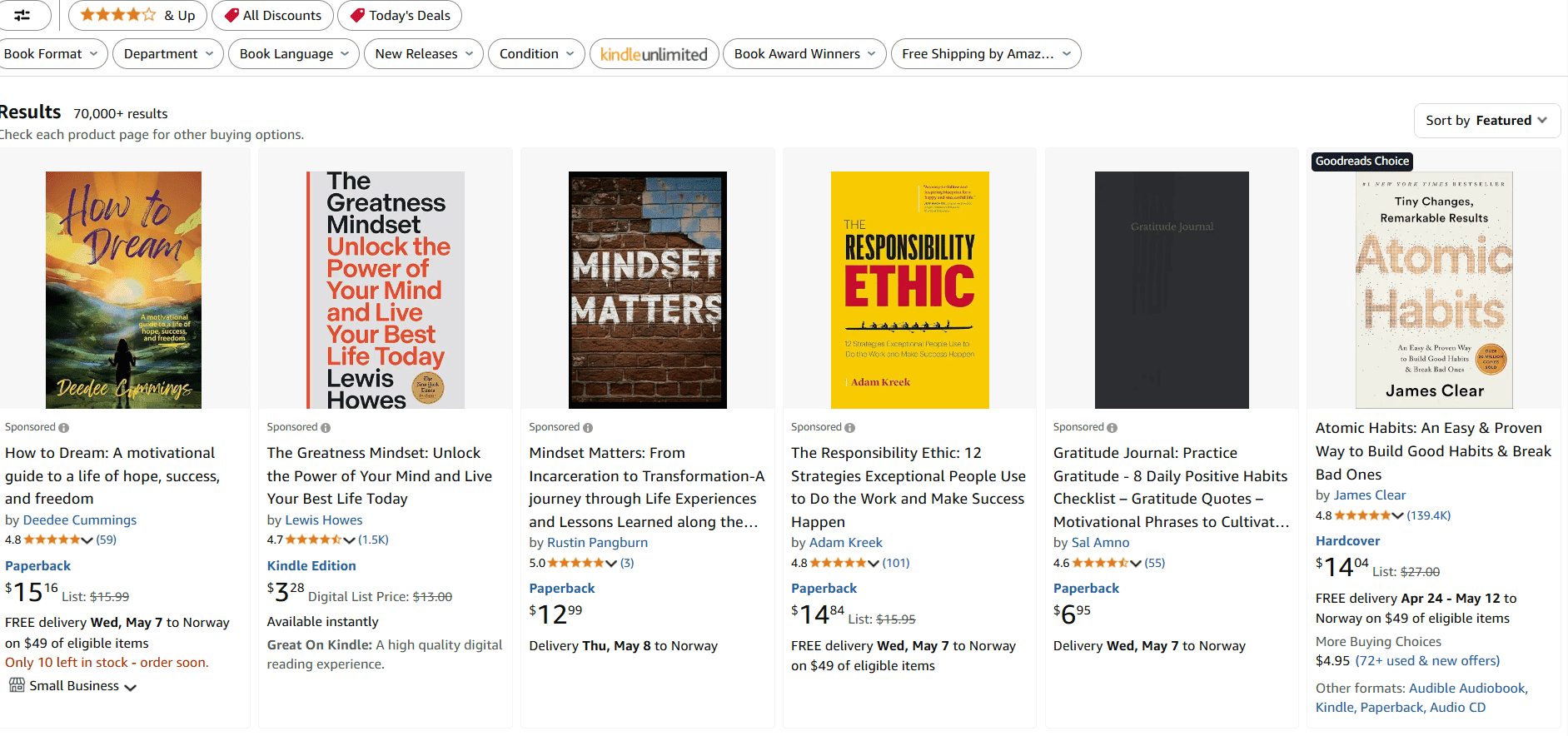Click $14.84 price of Responsibility Ethic

click(818, 614)
